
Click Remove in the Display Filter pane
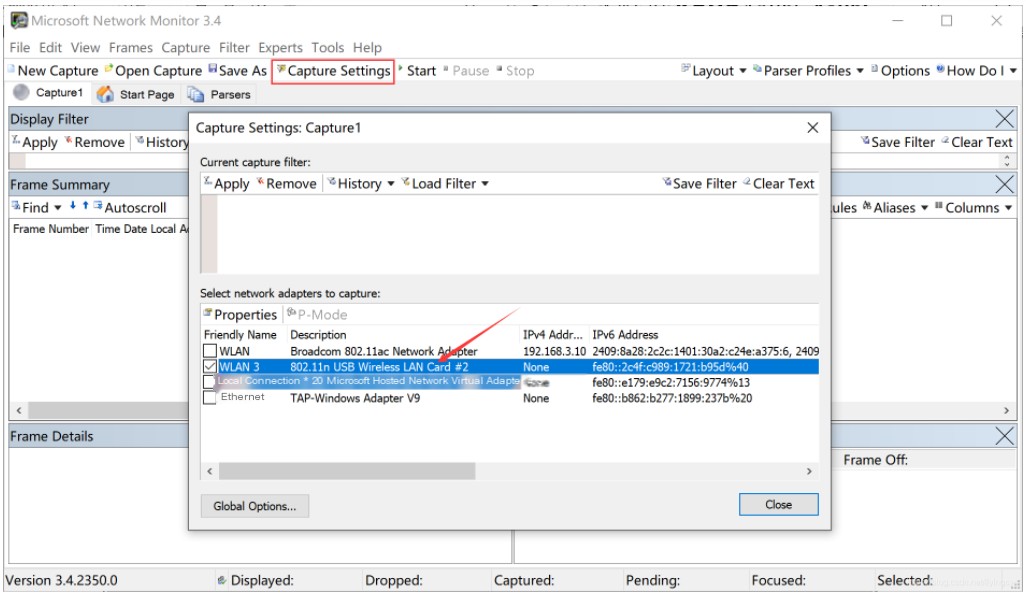(94, 142)
